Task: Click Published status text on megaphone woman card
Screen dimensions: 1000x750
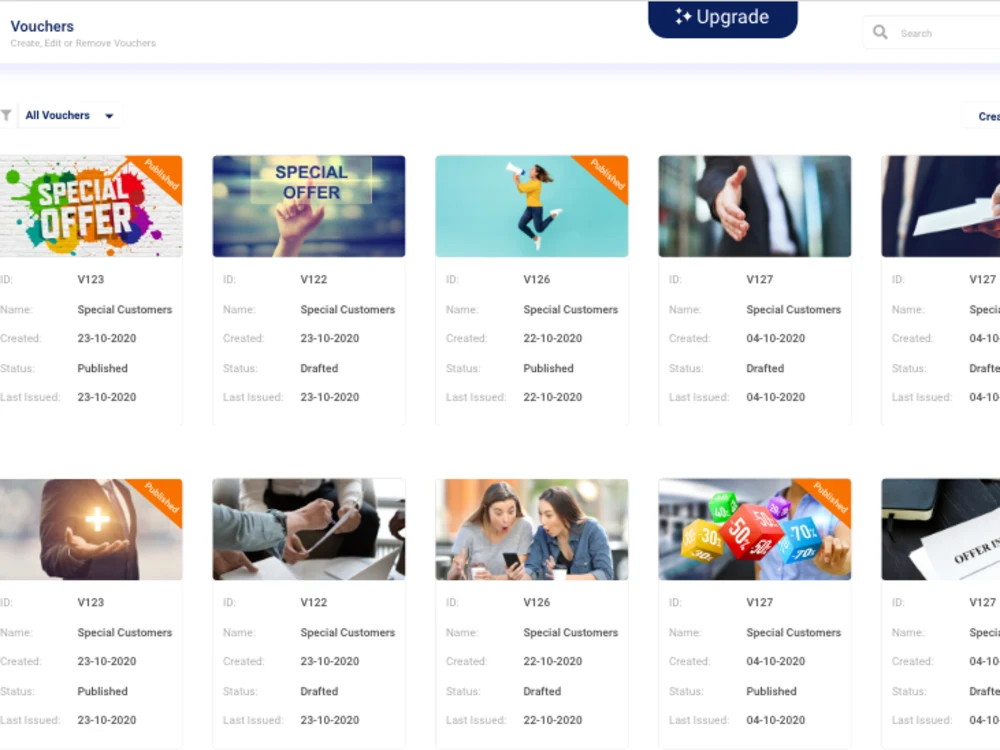Action: click(x=548, y=368)
